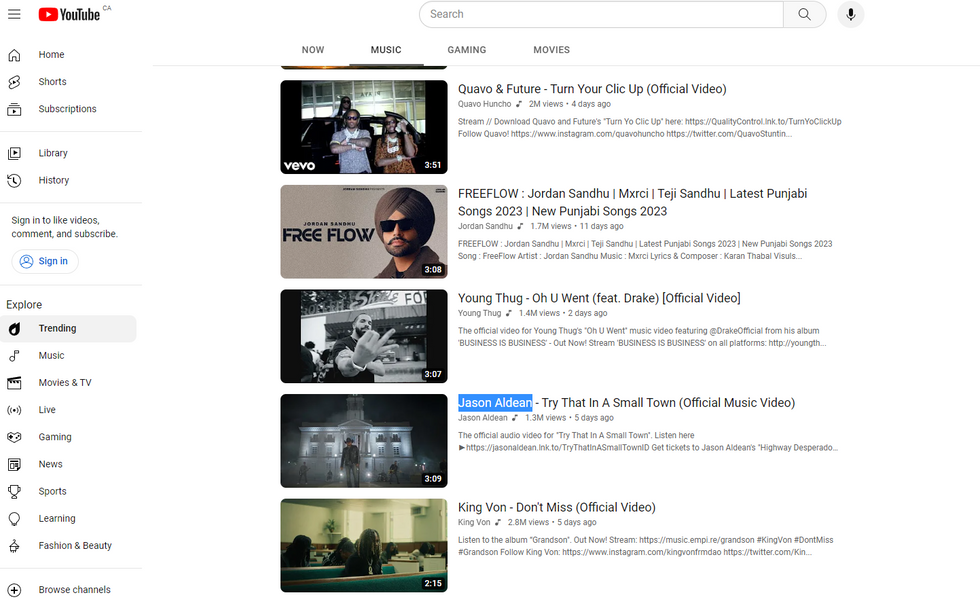
Task: Open Fashion & Beauty label
Action: [75, 546]
